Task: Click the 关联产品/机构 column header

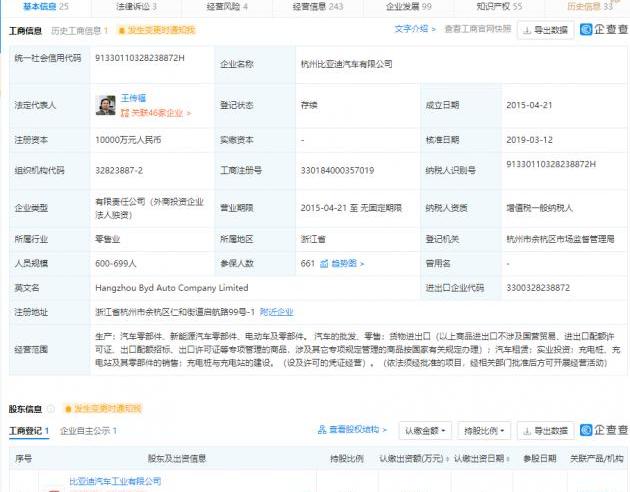Action: point(597,459)
